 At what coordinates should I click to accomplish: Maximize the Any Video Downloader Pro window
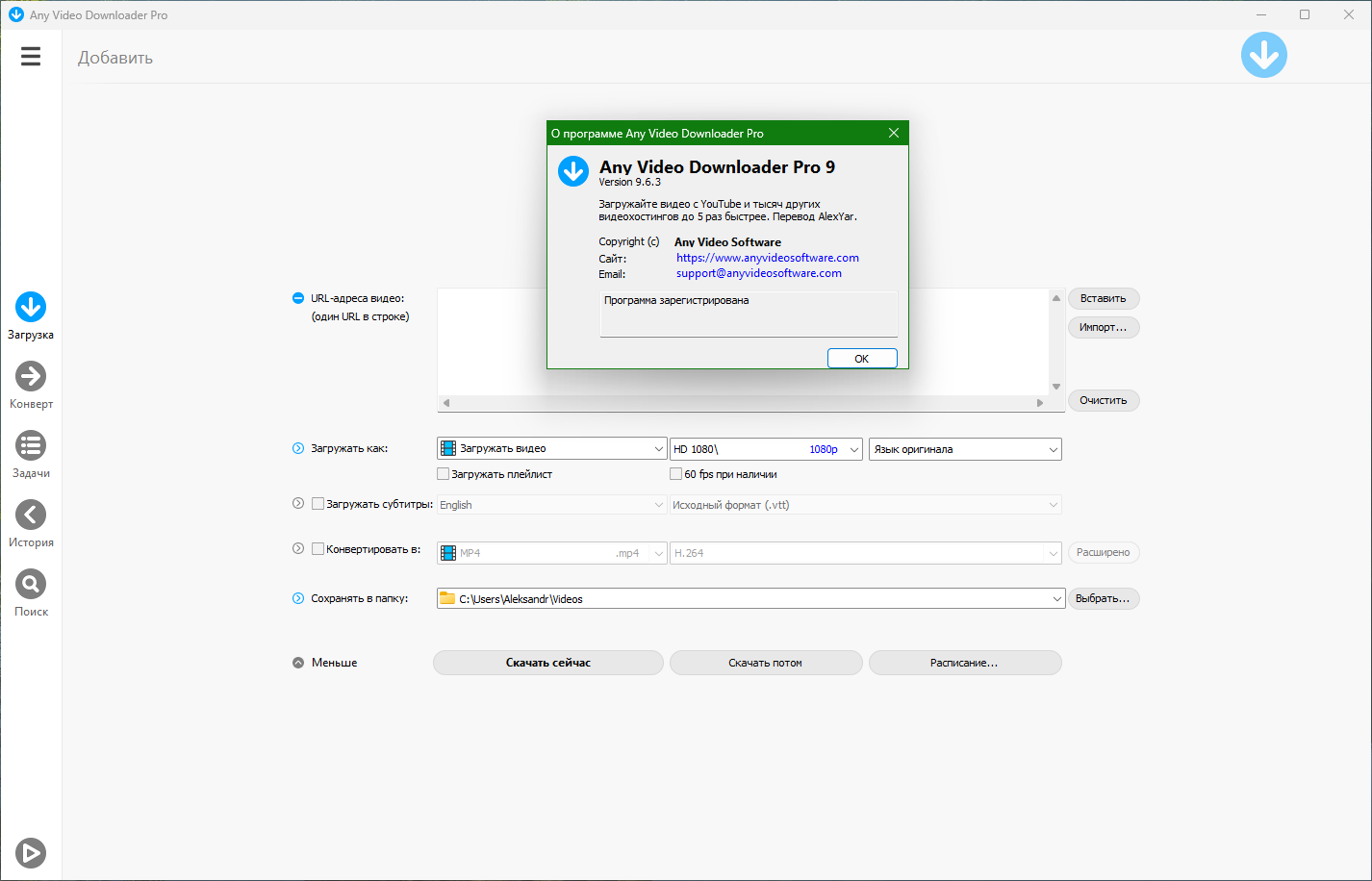pos(1305,14)
